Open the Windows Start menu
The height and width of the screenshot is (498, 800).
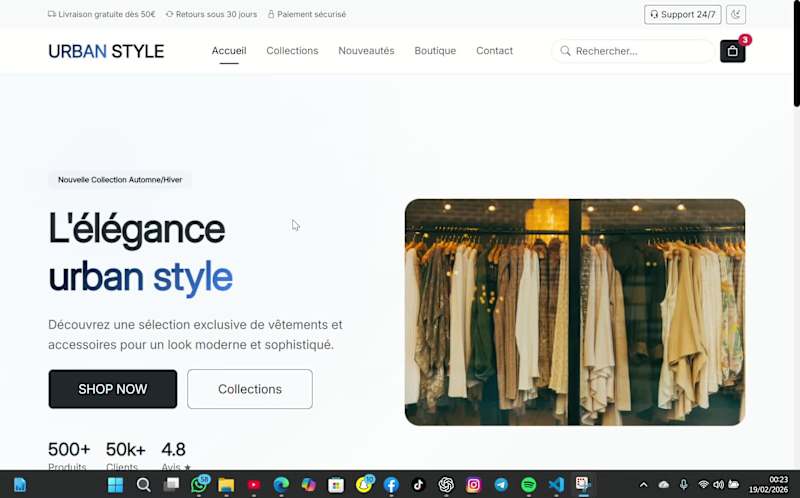(x=115, y=485)
